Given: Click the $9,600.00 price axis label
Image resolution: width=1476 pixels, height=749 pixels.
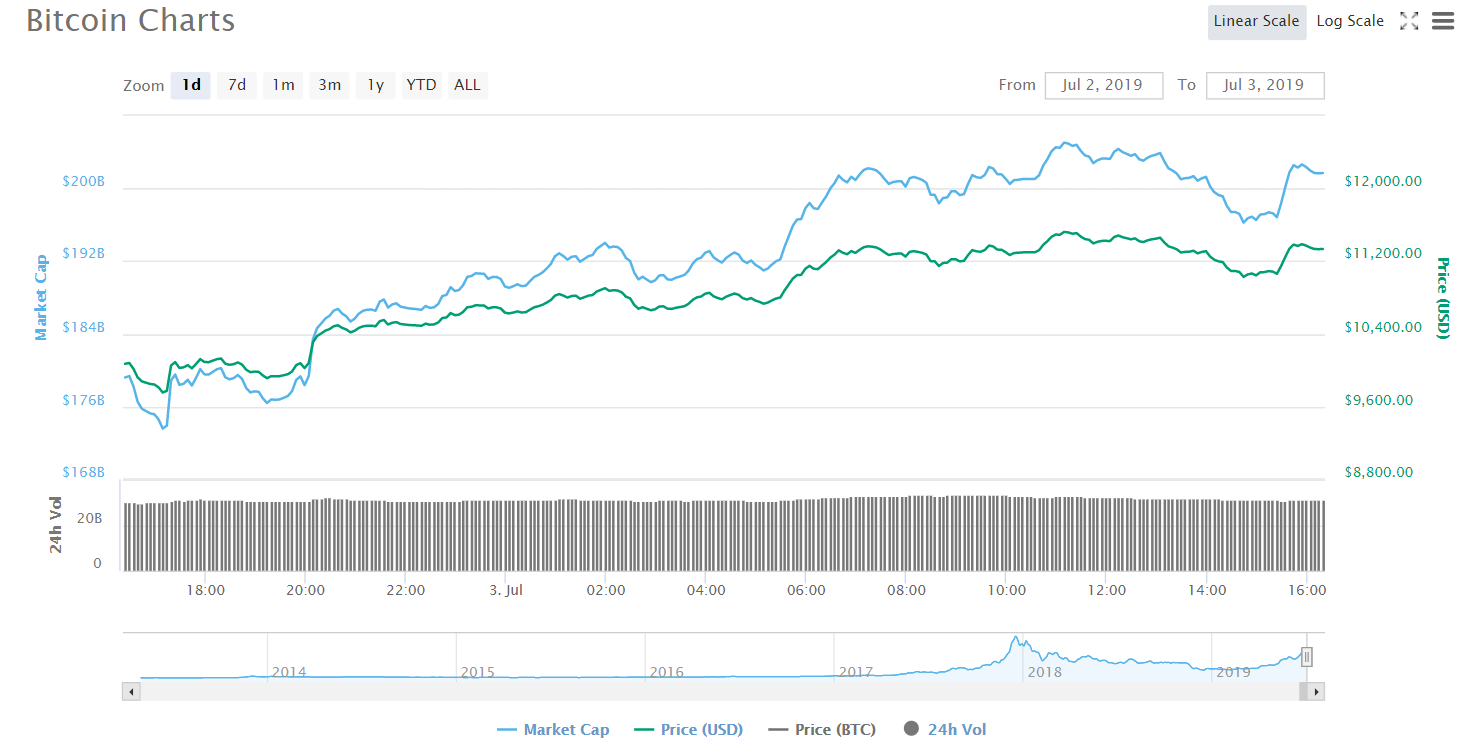Looking at the screenshot, I should 1379,400.
